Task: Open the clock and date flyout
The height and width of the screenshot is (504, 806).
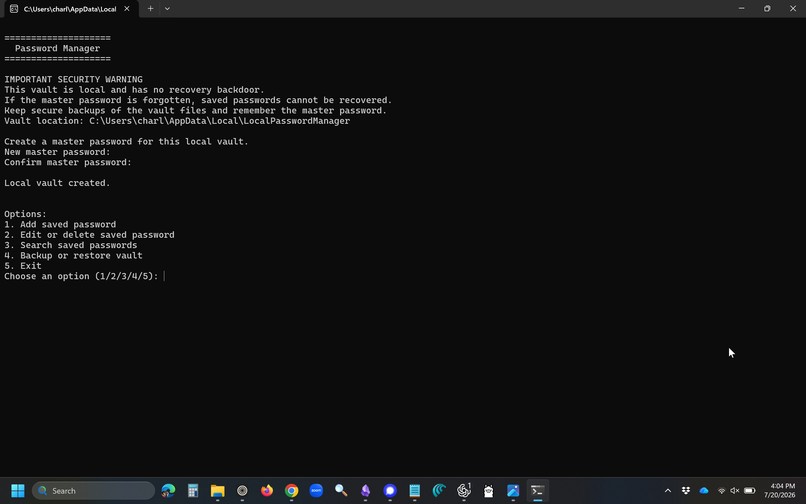Action: click(x=782, y=491)
